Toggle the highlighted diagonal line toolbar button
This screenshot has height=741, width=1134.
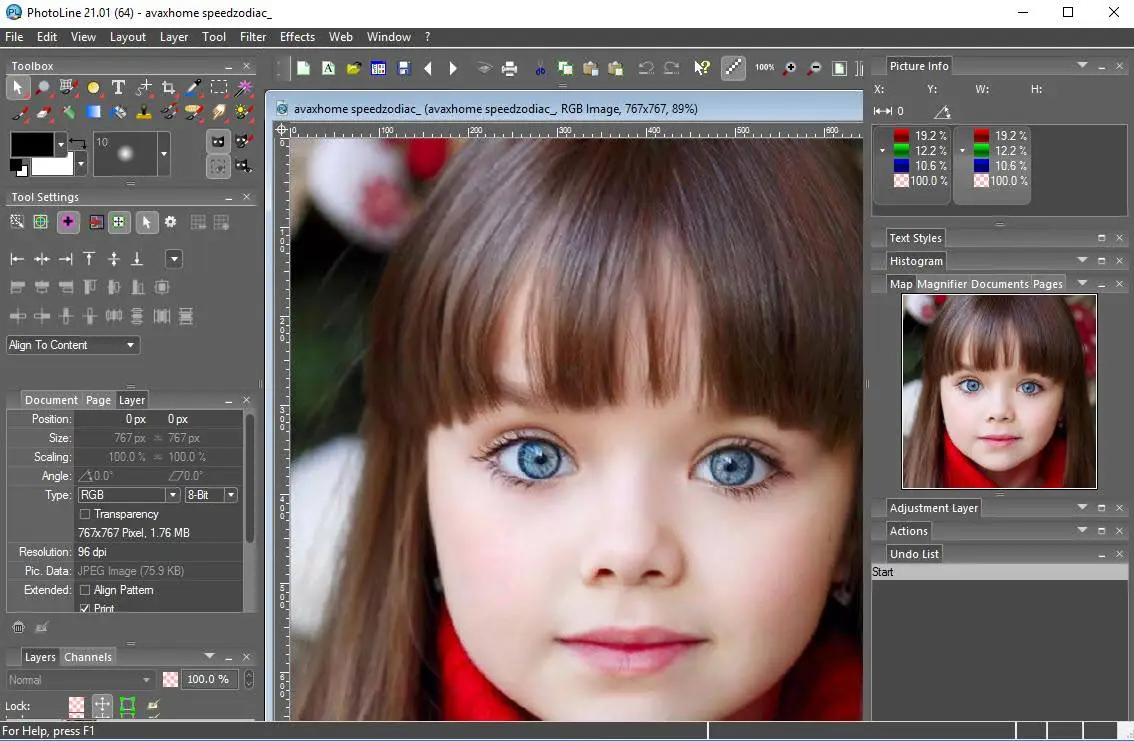click(x=733, y=69)
